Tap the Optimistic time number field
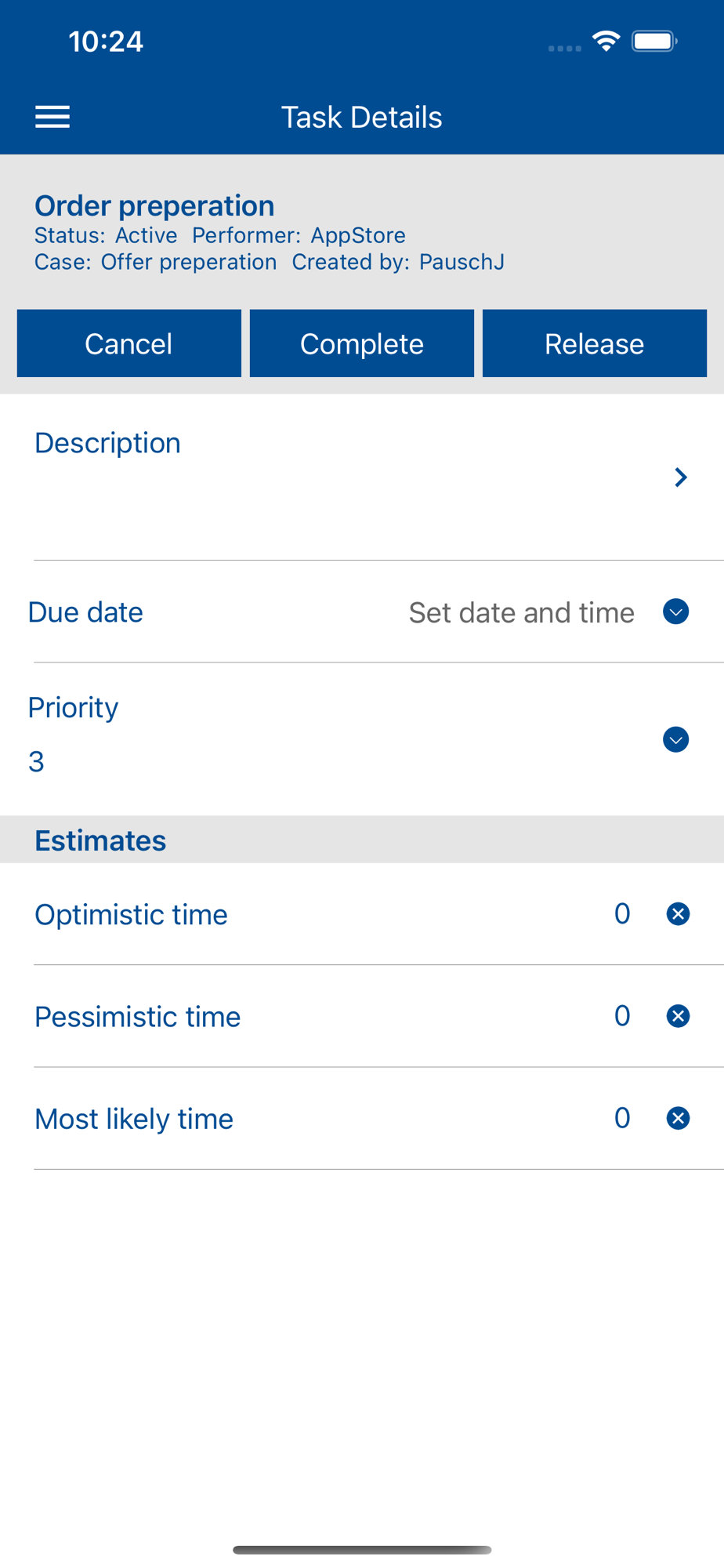724x1568 pixels. 622,914
